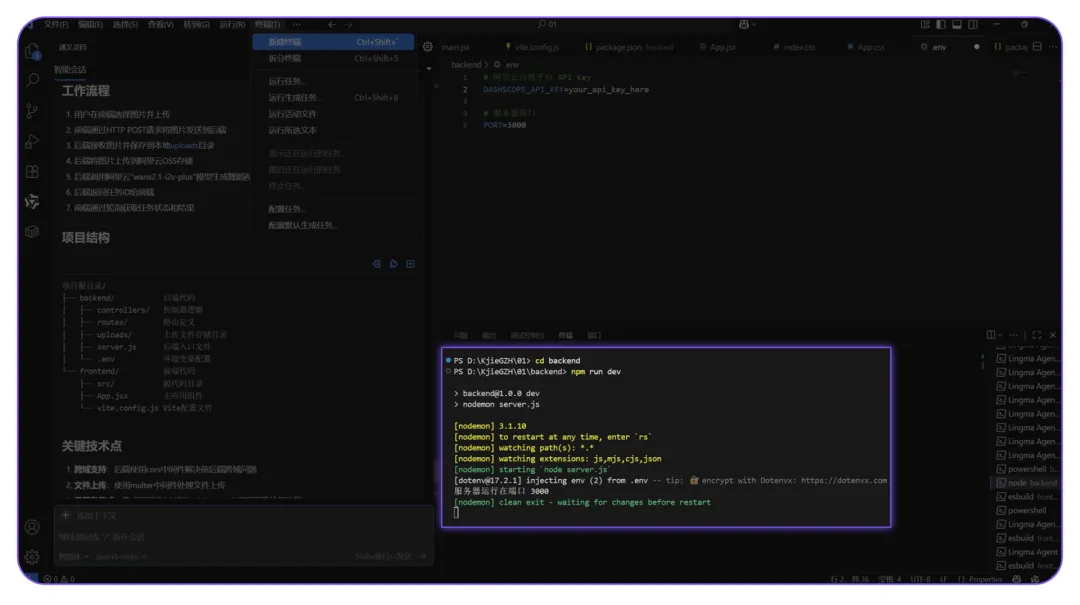Open the Tongyi Lingma sidebar icon
Screen dimensions: 1080x605
[x=32, y=201]
